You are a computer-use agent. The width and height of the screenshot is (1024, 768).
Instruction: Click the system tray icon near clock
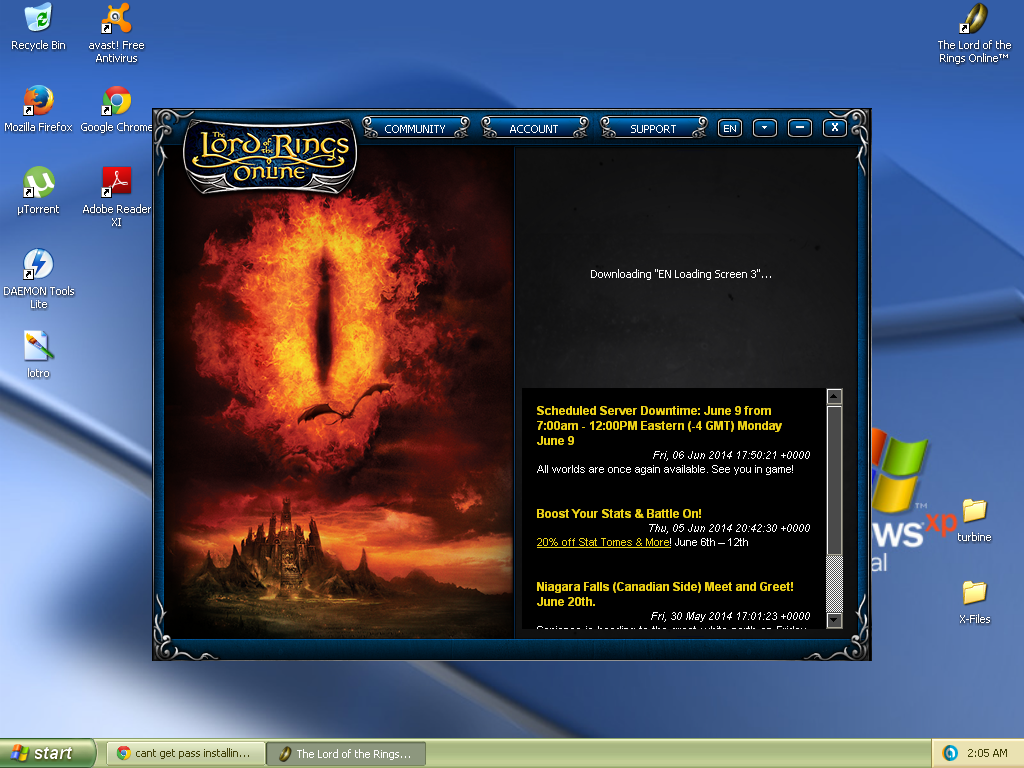click(950, 753)
